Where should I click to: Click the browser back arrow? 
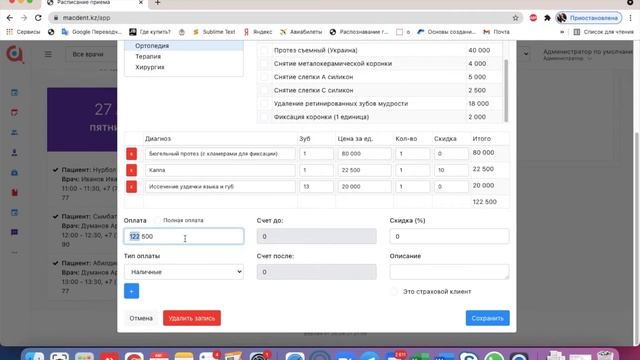click(9, 18)
